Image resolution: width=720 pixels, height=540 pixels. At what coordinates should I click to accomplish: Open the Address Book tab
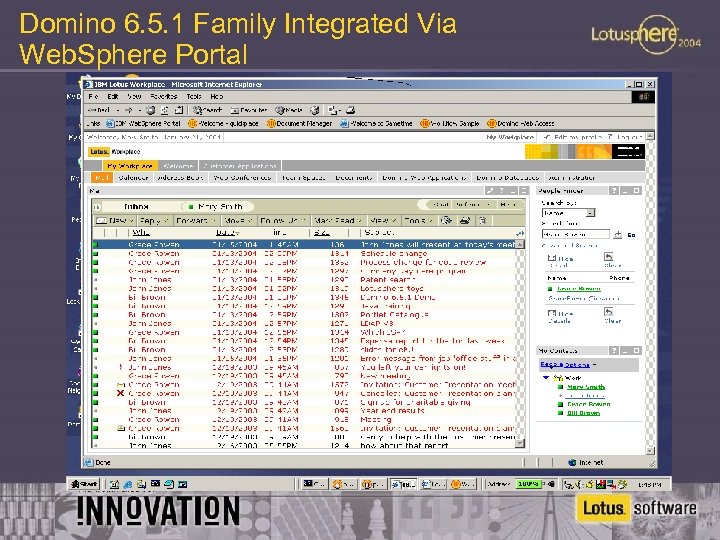pyautogui.click(x=180, y=178)
